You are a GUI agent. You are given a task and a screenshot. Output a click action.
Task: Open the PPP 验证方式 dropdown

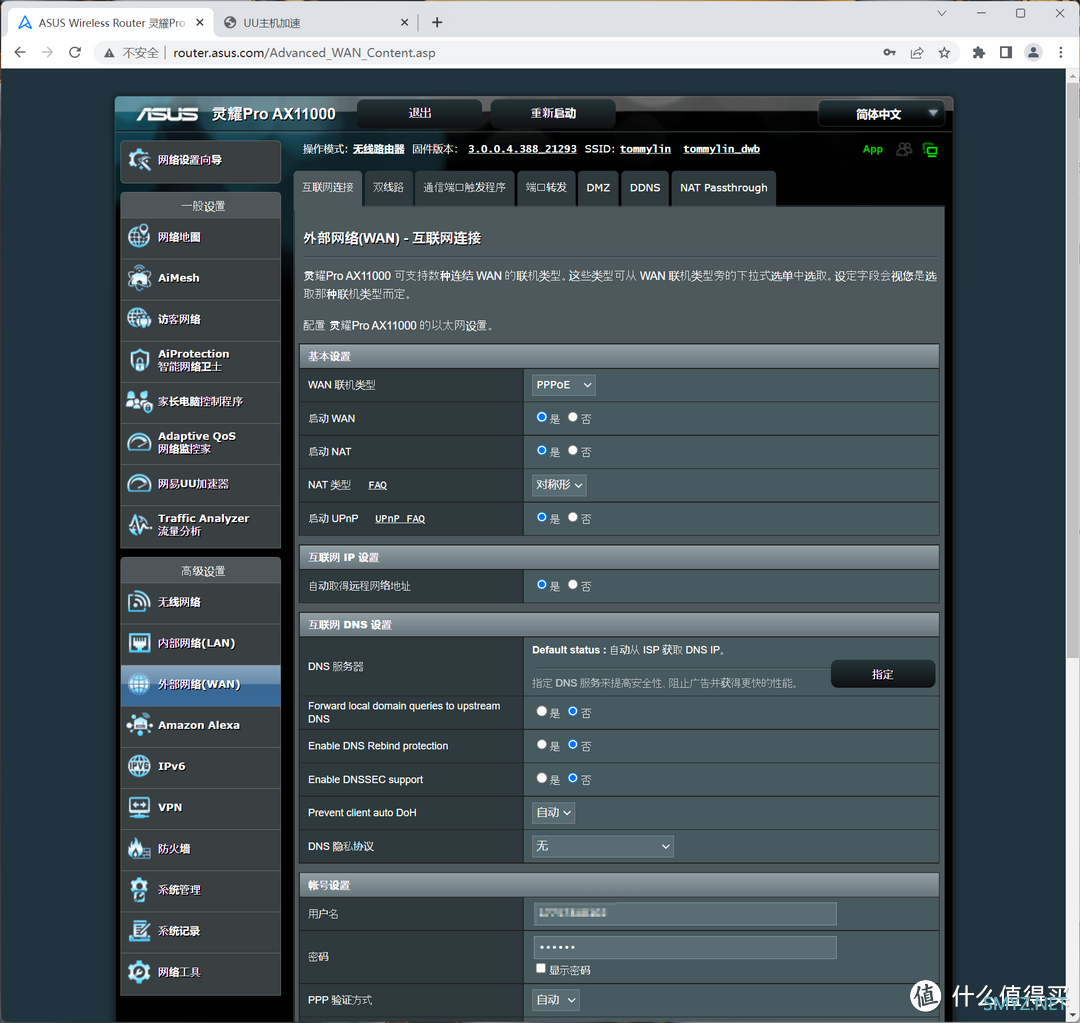pyautogui.click(x=555, y=1000)
